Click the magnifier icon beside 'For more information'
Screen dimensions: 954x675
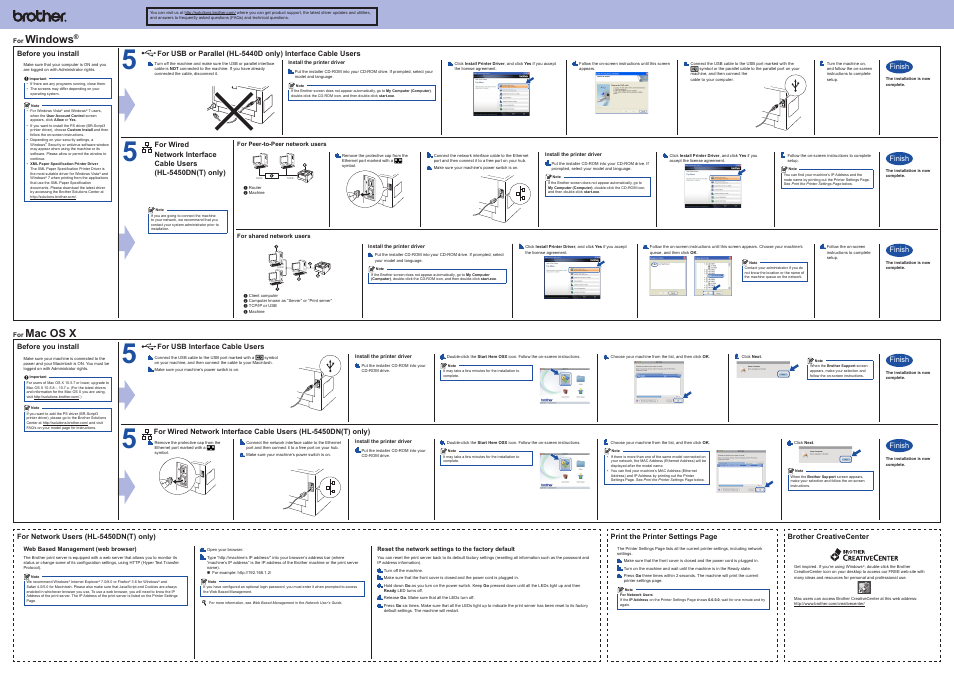[x=204, y=603]
